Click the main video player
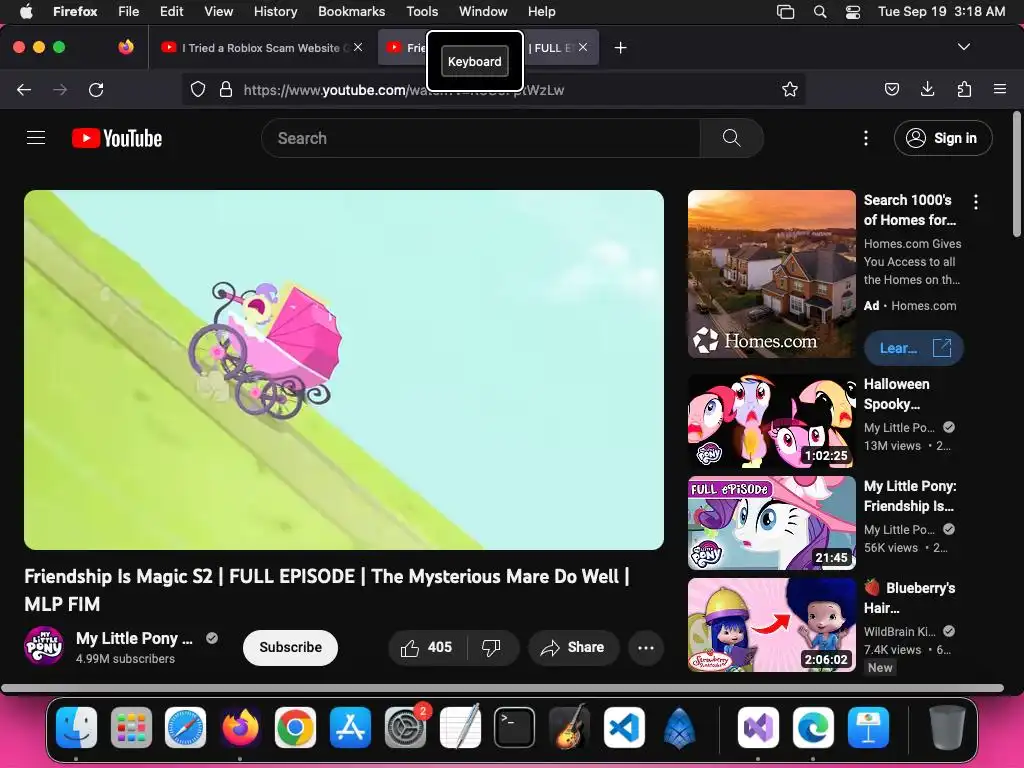This screenshot has height=768, width=1024. [x=344, y=370]
